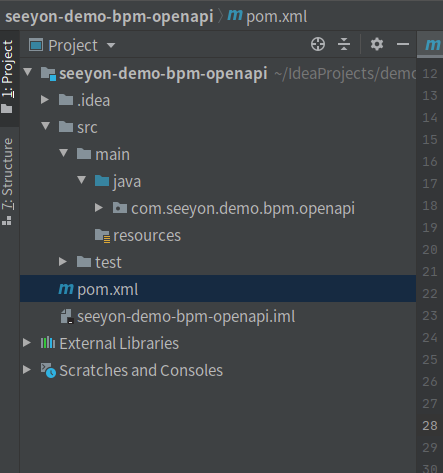443x473 pixels.
Task: Expand the test folder arrow
Action: tap(63, 262)
